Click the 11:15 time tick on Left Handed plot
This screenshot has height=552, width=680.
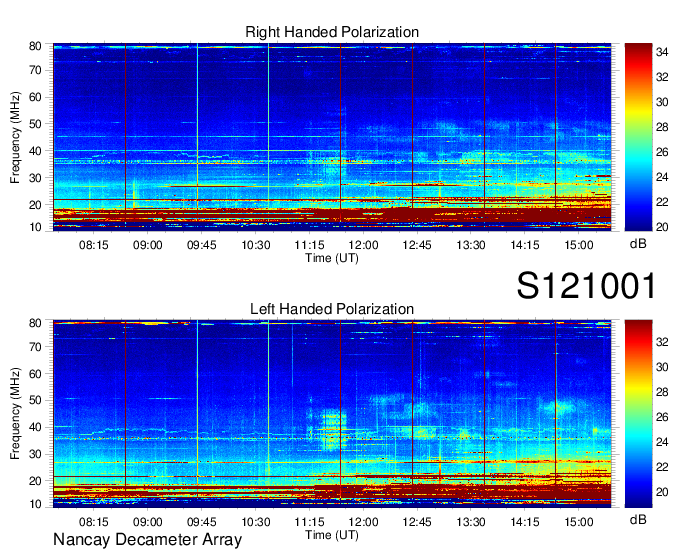pos(309,522)
